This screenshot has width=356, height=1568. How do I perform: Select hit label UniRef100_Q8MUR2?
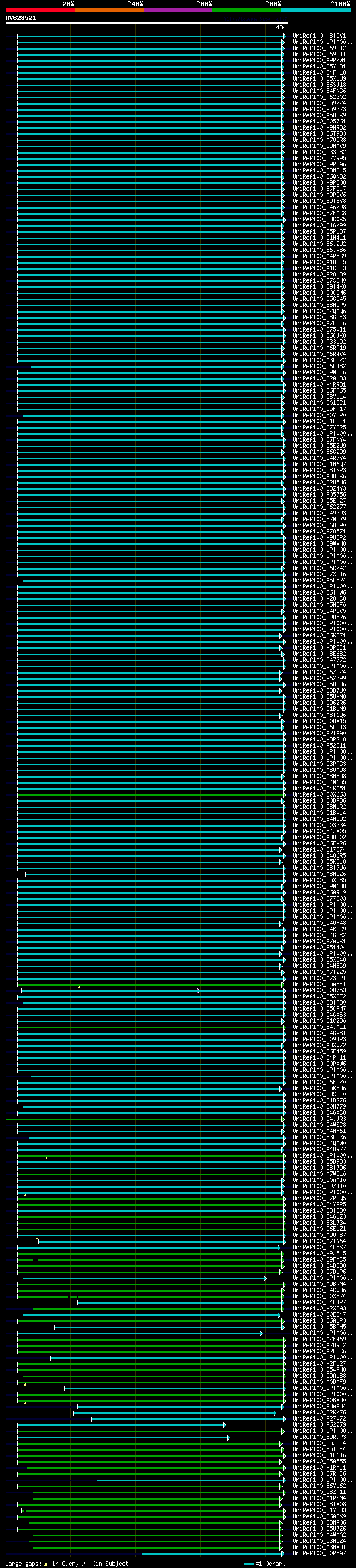click(319, 807)
